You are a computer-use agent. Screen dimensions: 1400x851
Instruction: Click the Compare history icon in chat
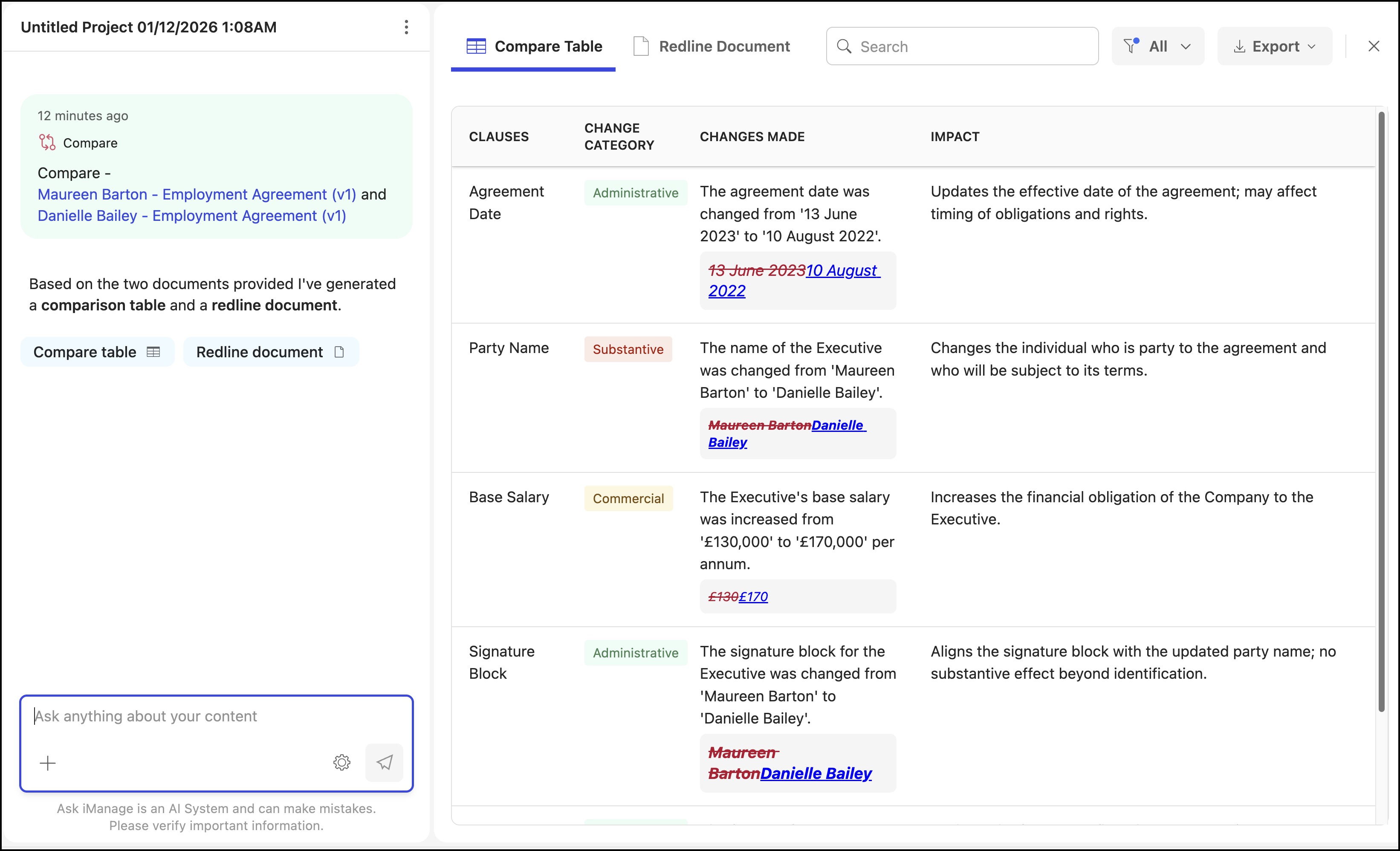(47, 142)
